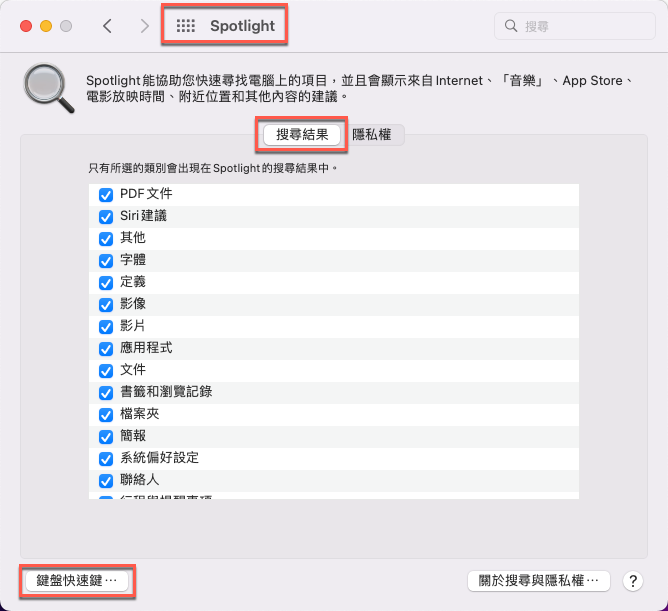Focus the 搜尋 search field
The height and width of the screenshot is (611, 668).
pyautogui.click(x=574, y=26)
